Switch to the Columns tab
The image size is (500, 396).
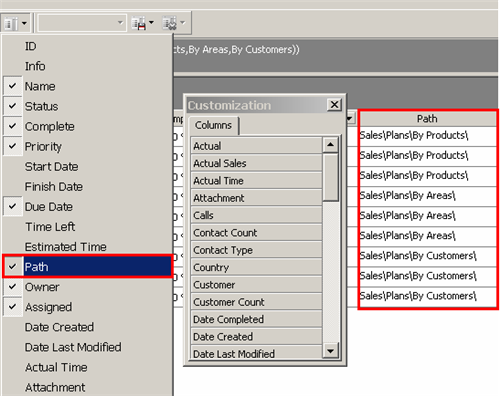click(213, 125)
